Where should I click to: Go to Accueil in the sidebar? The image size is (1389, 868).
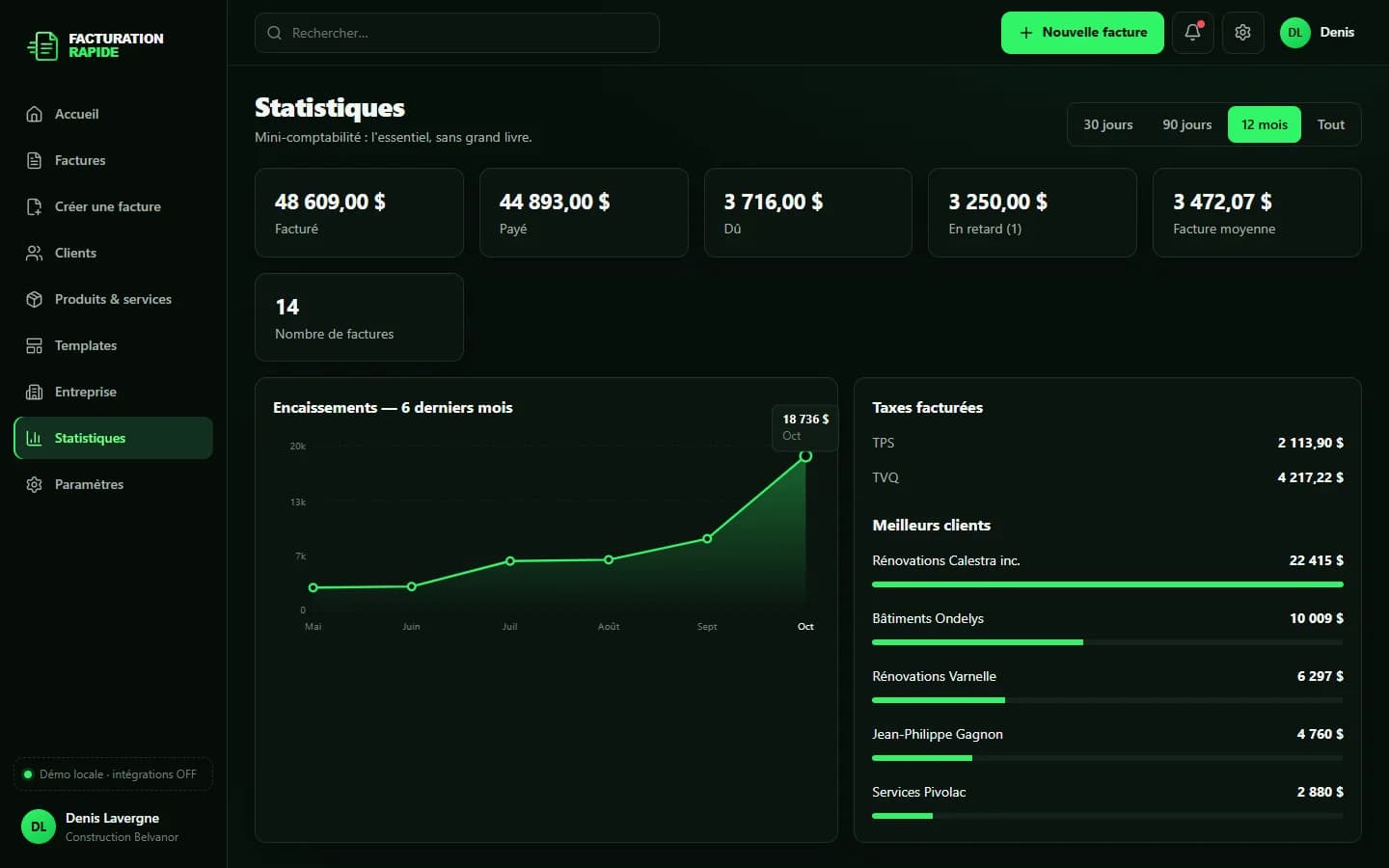coord(114,114)
